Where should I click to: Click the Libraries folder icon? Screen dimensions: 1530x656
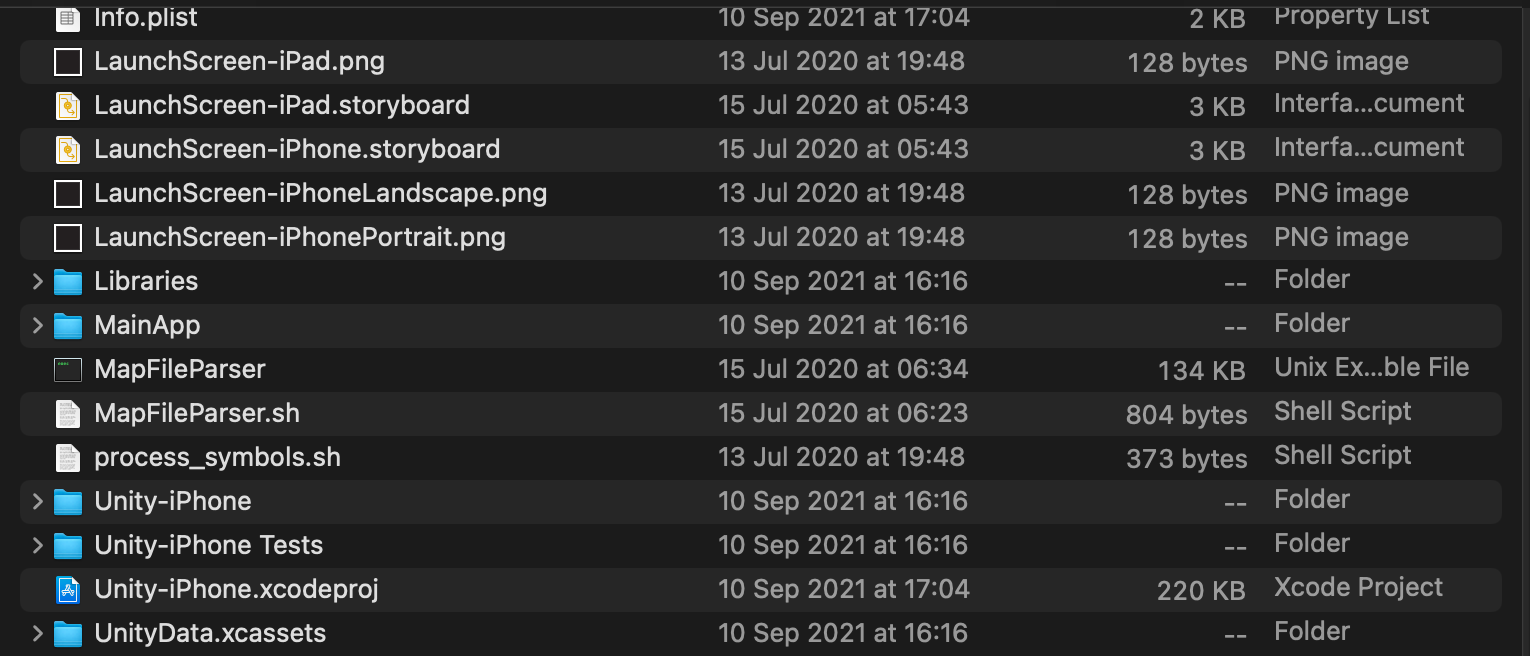67,281
